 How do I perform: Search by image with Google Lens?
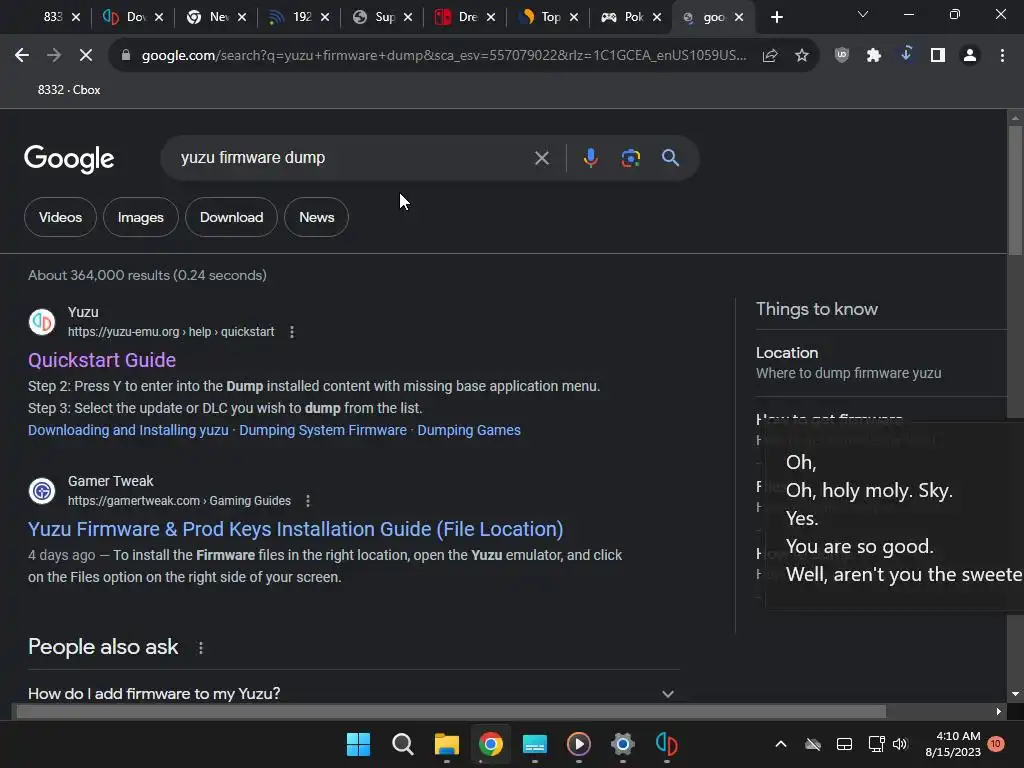click(x=630, y=158)
